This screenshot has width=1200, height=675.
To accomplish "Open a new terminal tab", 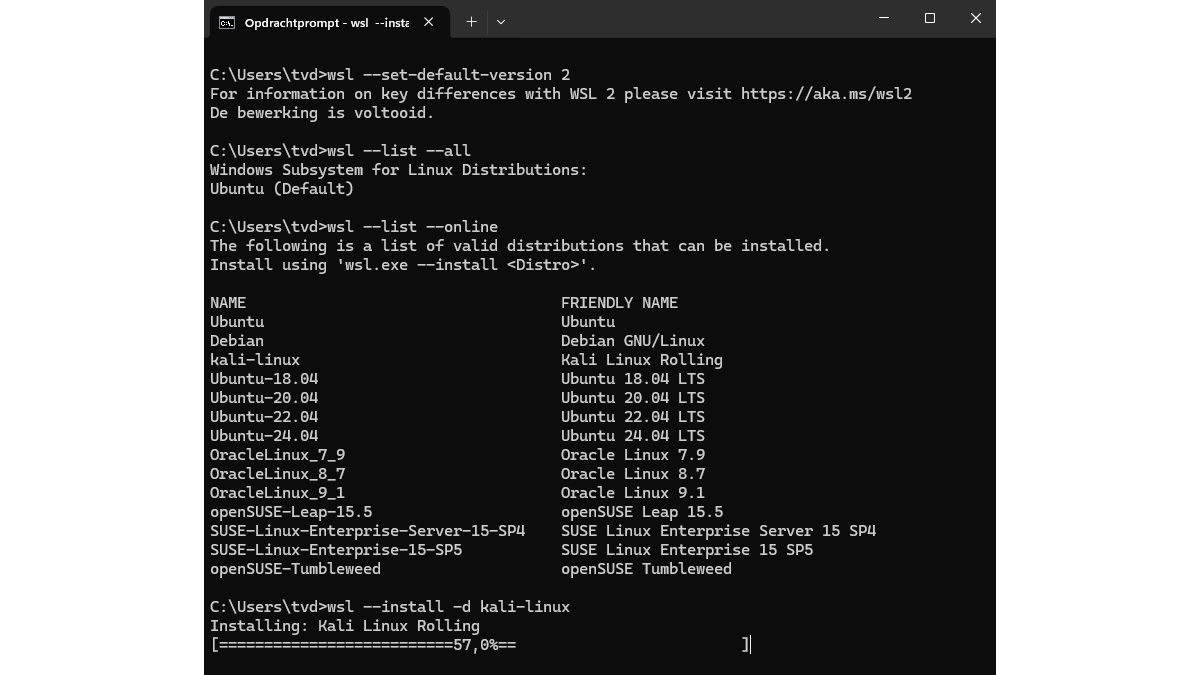I will click(x=471, y=22).
